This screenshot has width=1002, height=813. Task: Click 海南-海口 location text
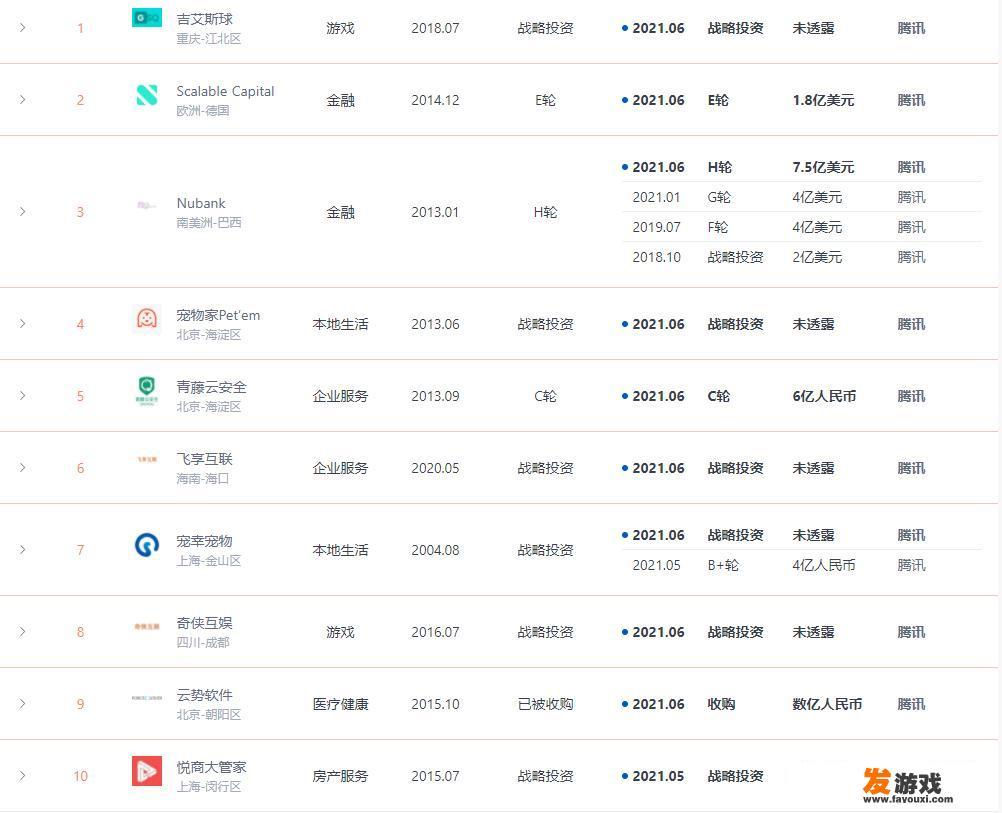tap(203, 479)
